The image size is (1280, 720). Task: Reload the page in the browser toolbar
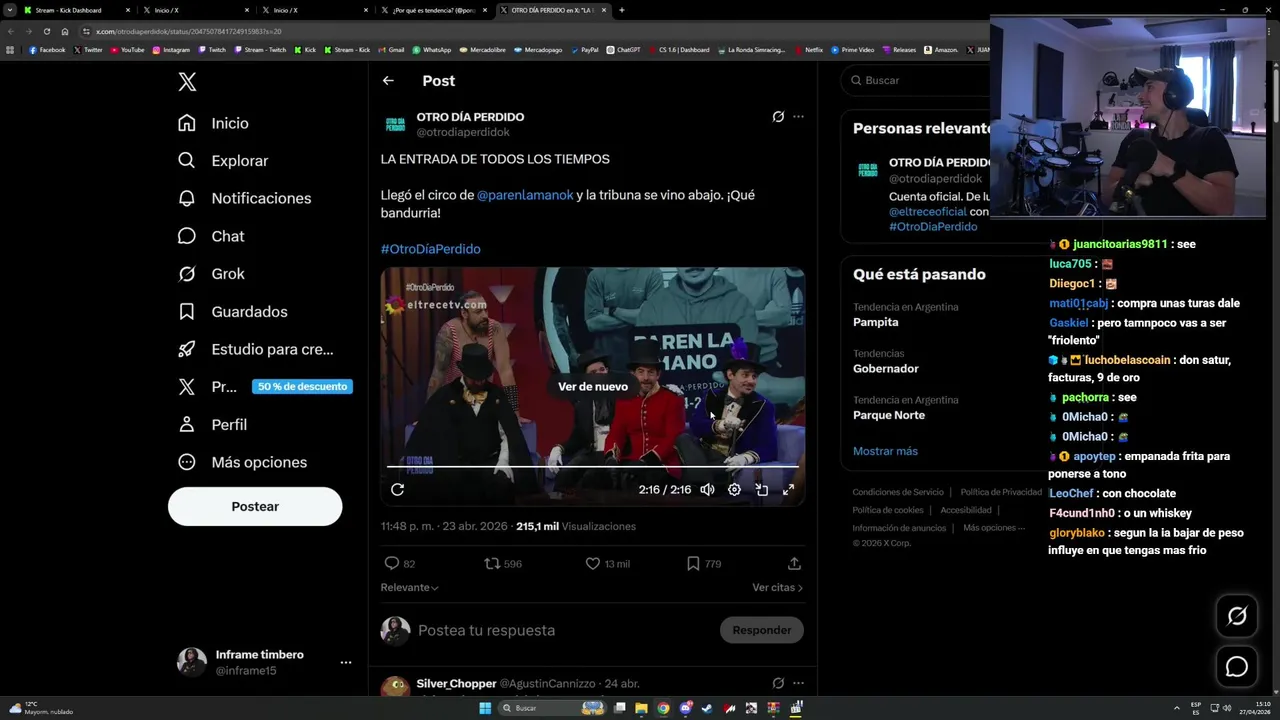click(46, 31)
